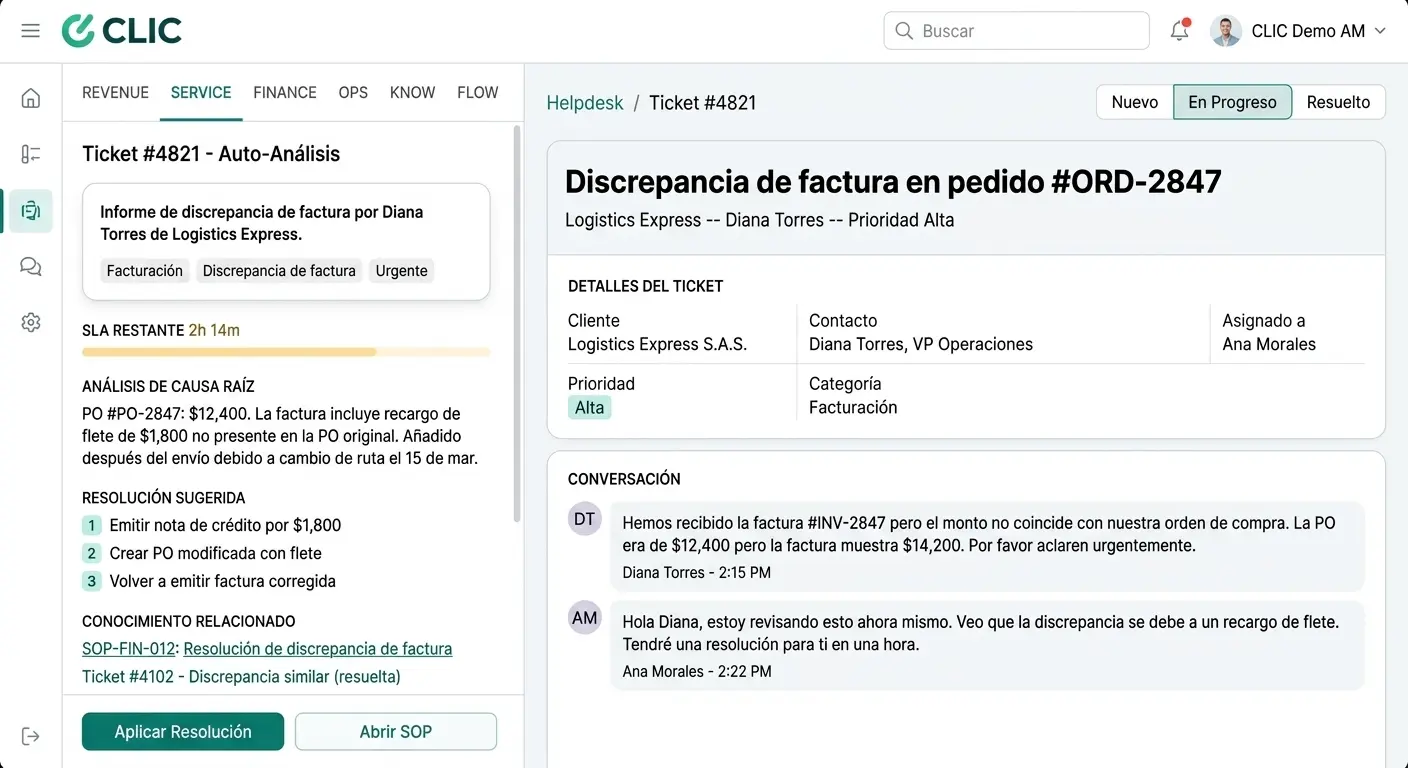Viewport: 1408px width, 768px height.
Task: Open the task list sidebar icon
Action: click(x=31, y=154)
